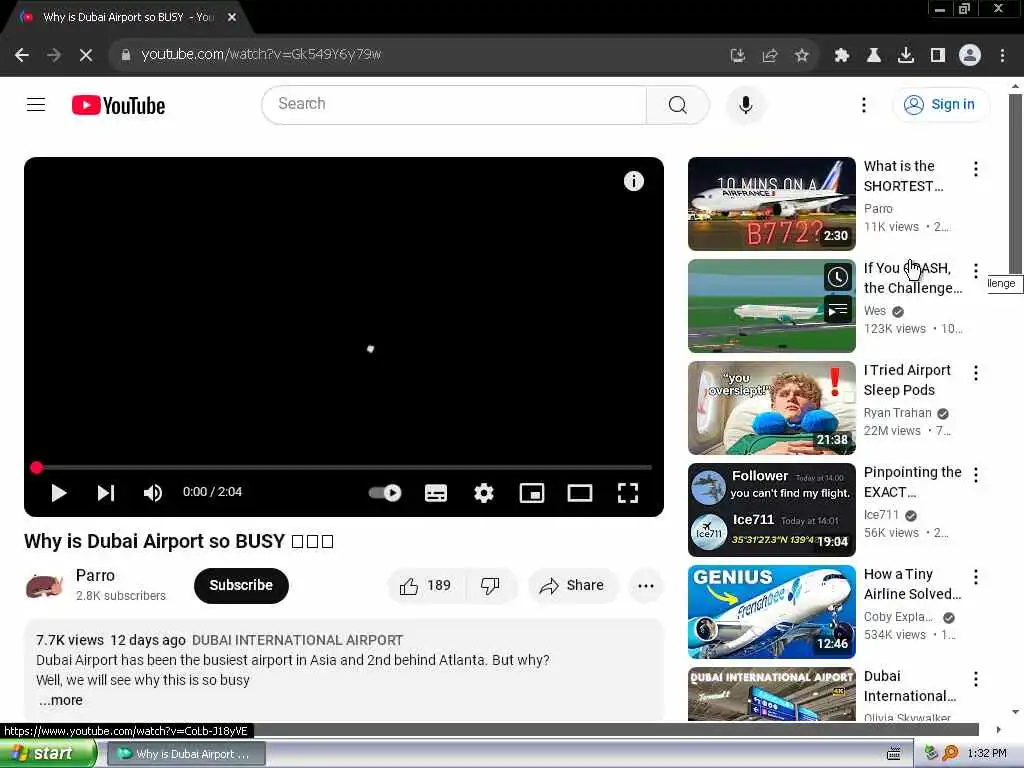The height and width of the screenshot is (768, 1024).
Task: Mute the video volume
Action: pyautogui.click(x=152, y=493)
